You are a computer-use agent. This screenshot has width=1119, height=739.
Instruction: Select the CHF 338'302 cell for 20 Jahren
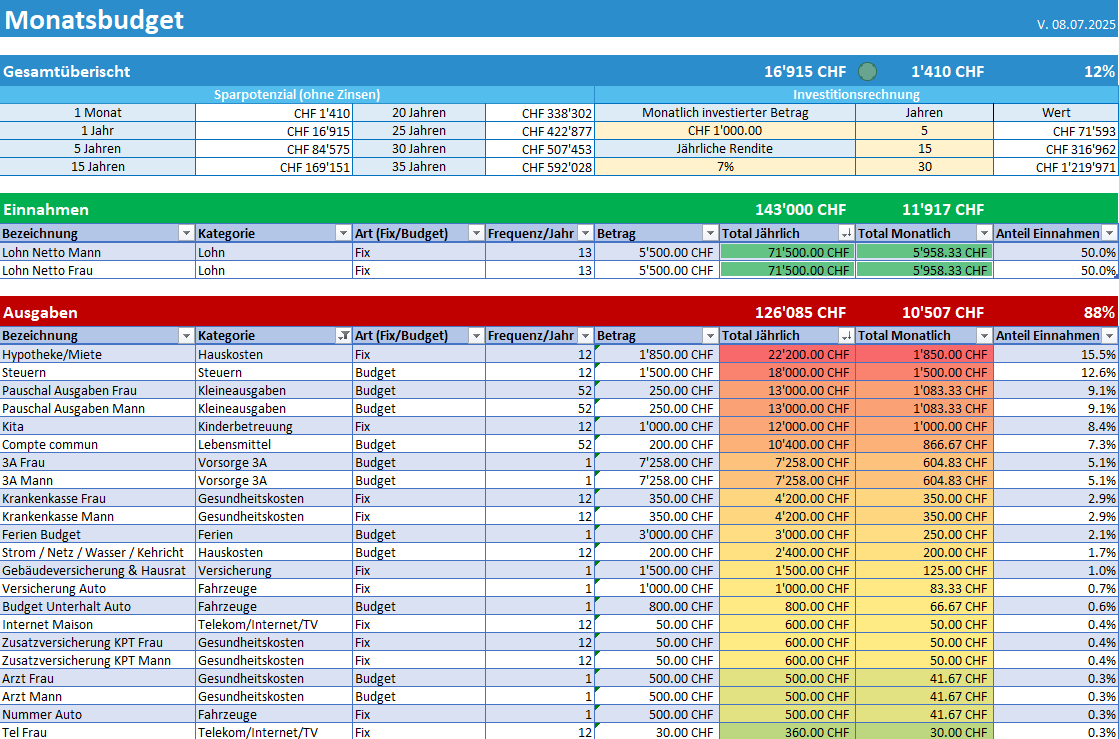pyautogui.click(x=540, y=113)
